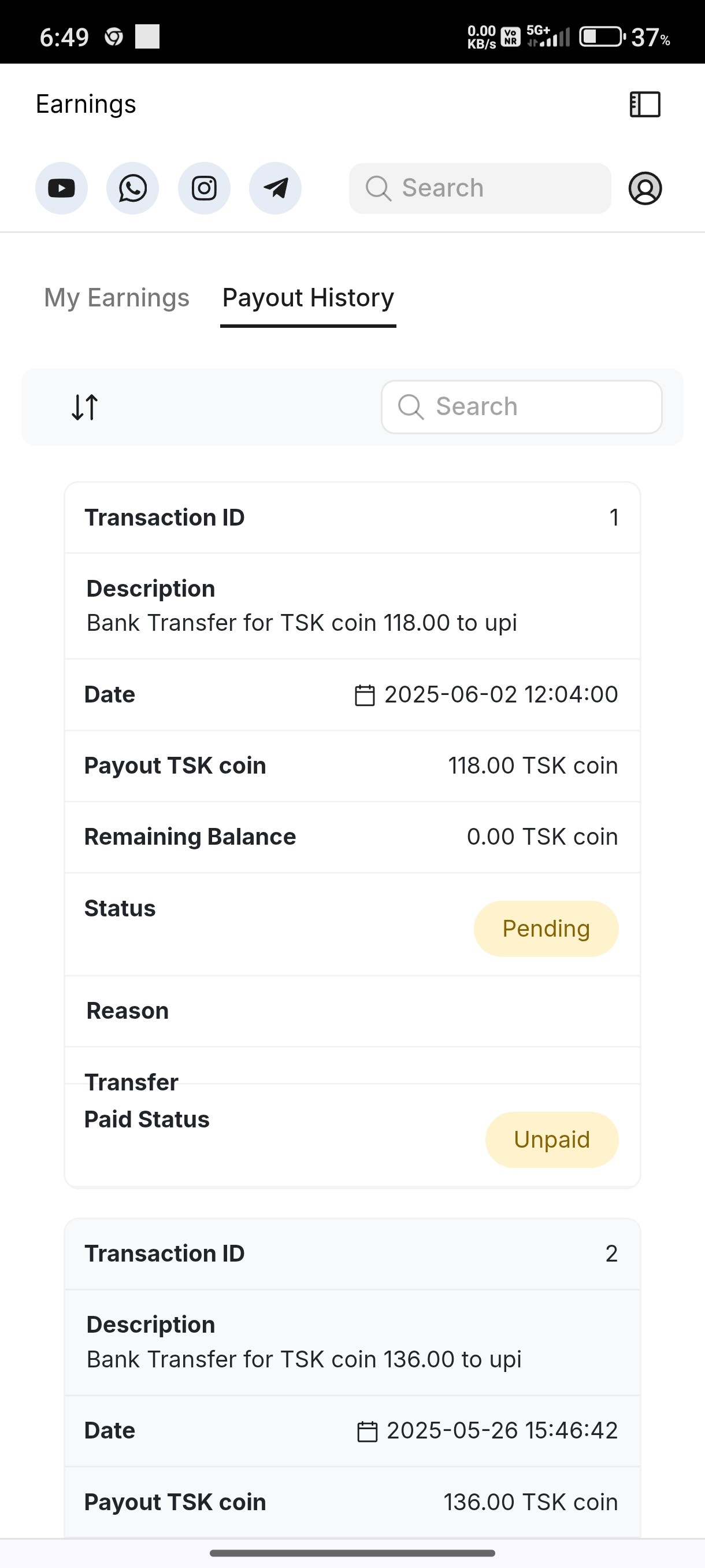
Task: Toggle the sidebar panel icon
Action: click(645, 104)
